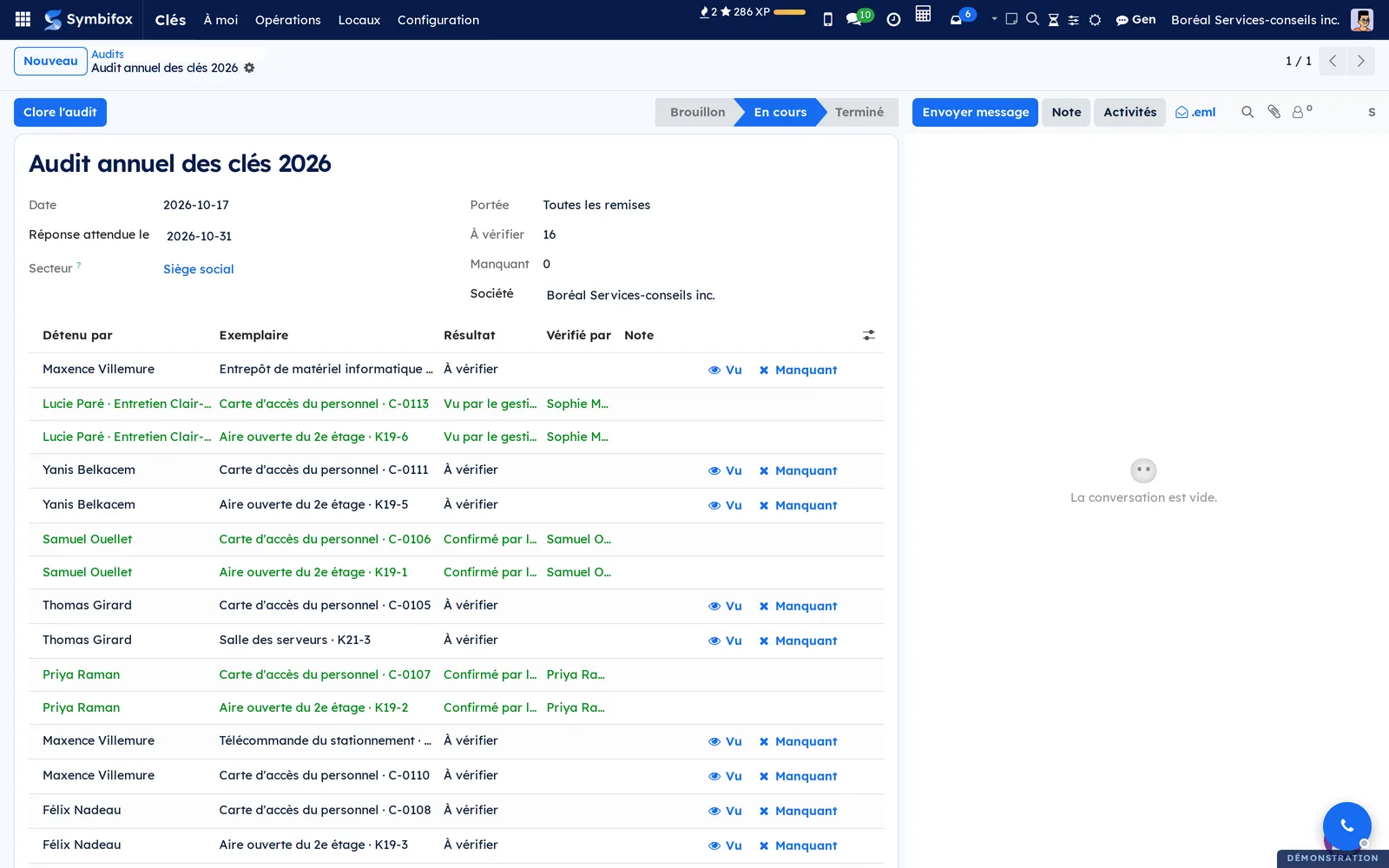Open gear actions menu beside audit title

(249, 68)
